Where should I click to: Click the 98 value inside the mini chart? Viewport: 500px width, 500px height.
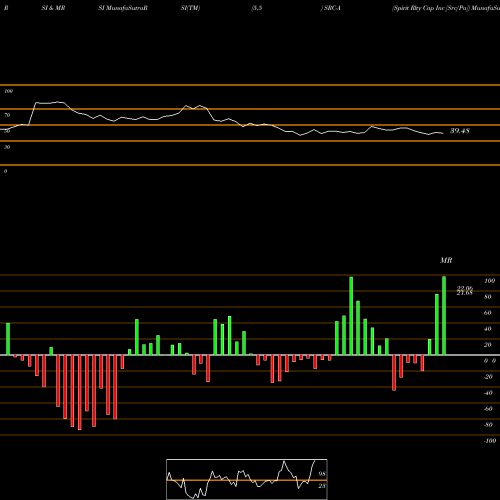coord(322,474)
